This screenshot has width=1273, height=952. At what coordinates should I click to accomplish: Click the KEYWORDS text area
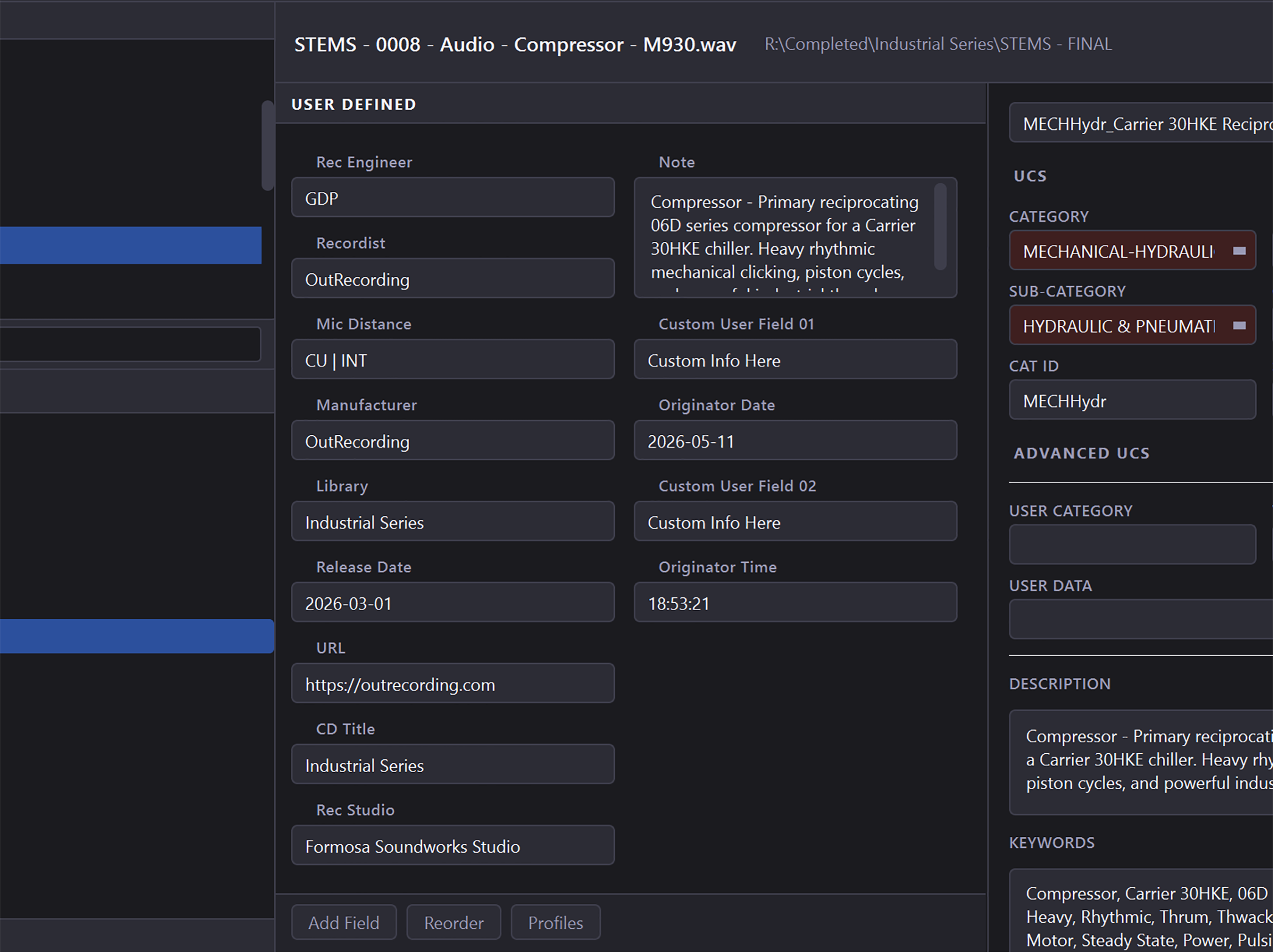1141,910
